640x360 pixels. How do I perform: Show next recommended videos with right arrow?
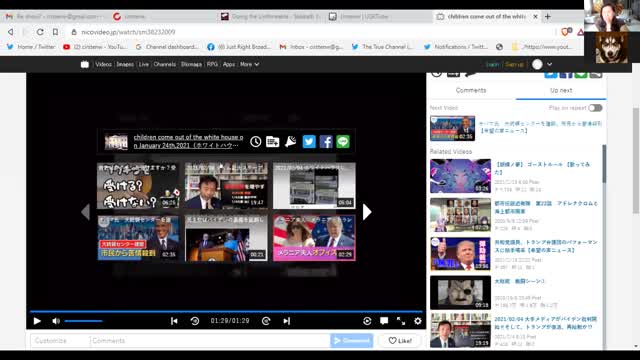(x=367, y=212)
